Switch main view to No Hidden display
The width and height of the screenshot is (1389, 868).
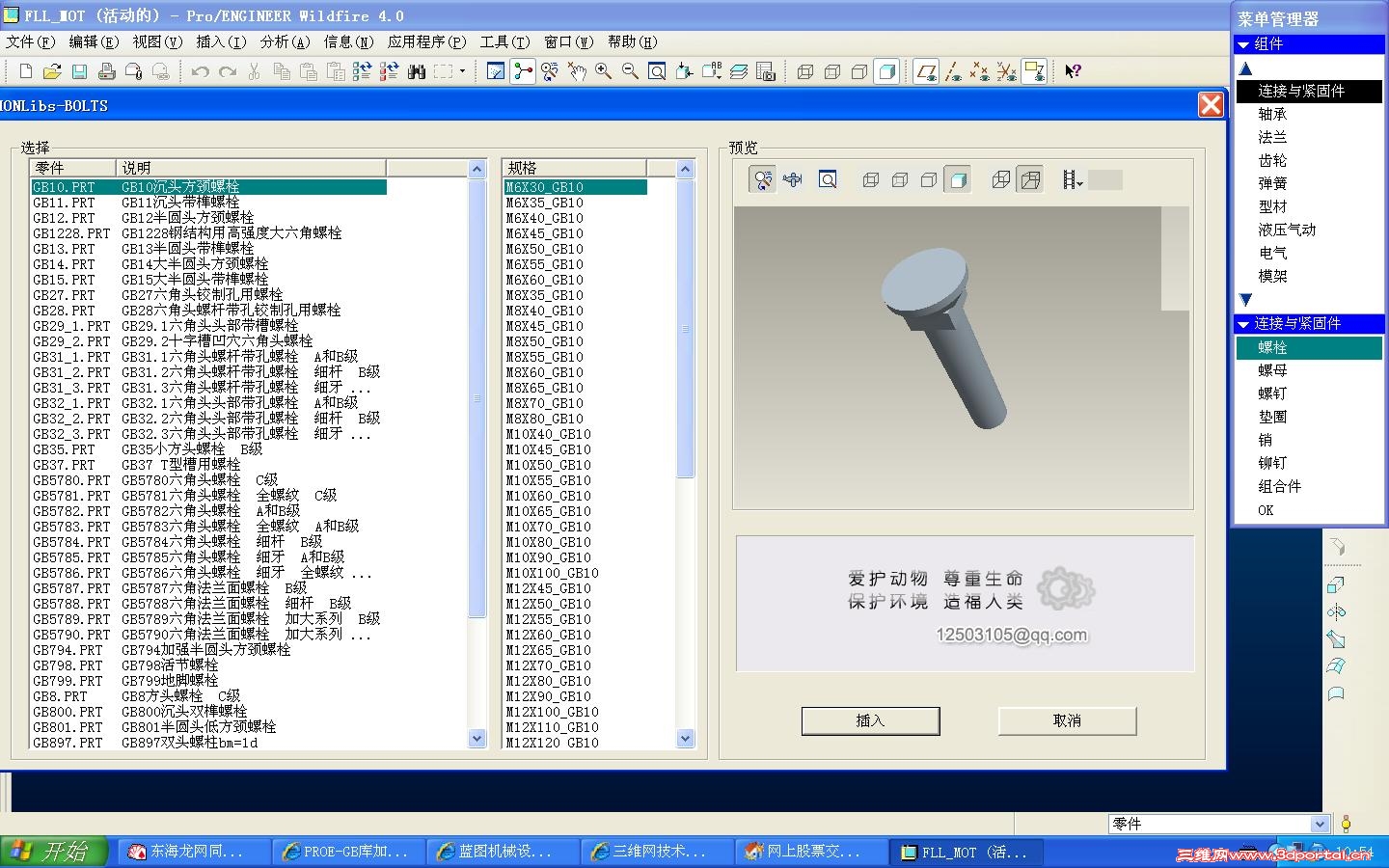860,71
